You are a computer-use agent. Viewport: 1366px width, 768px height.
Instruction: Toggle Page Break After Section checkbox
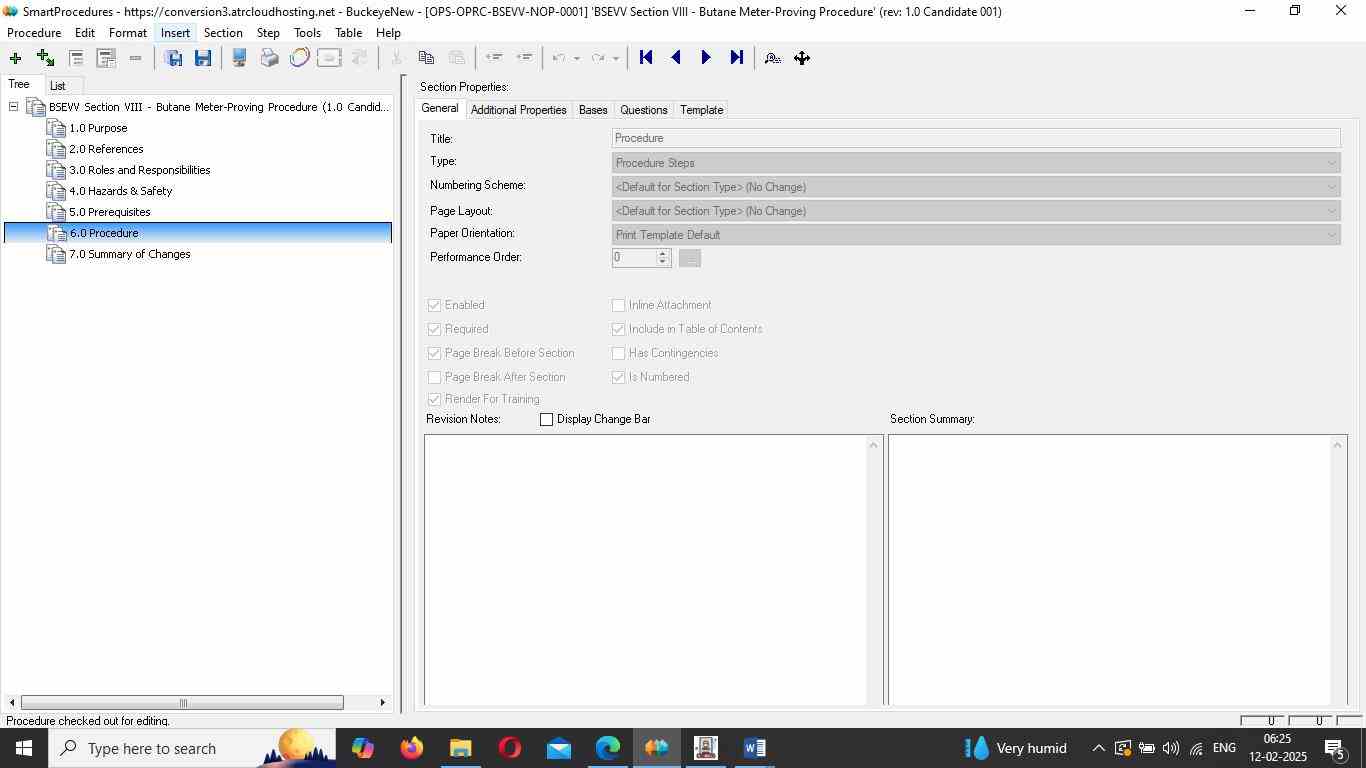[434, 377]
